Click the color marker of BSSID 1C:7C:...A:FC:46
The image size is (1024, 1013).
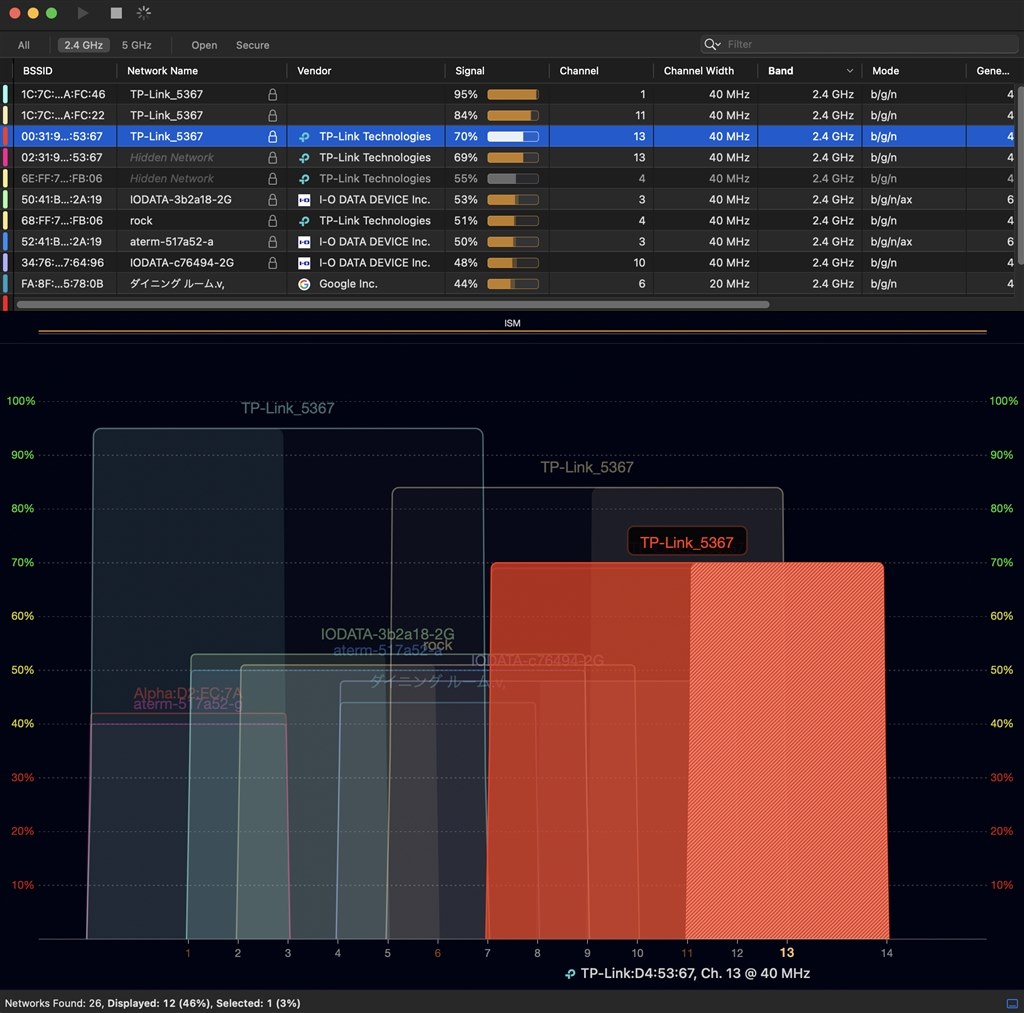tap(5, 94)
